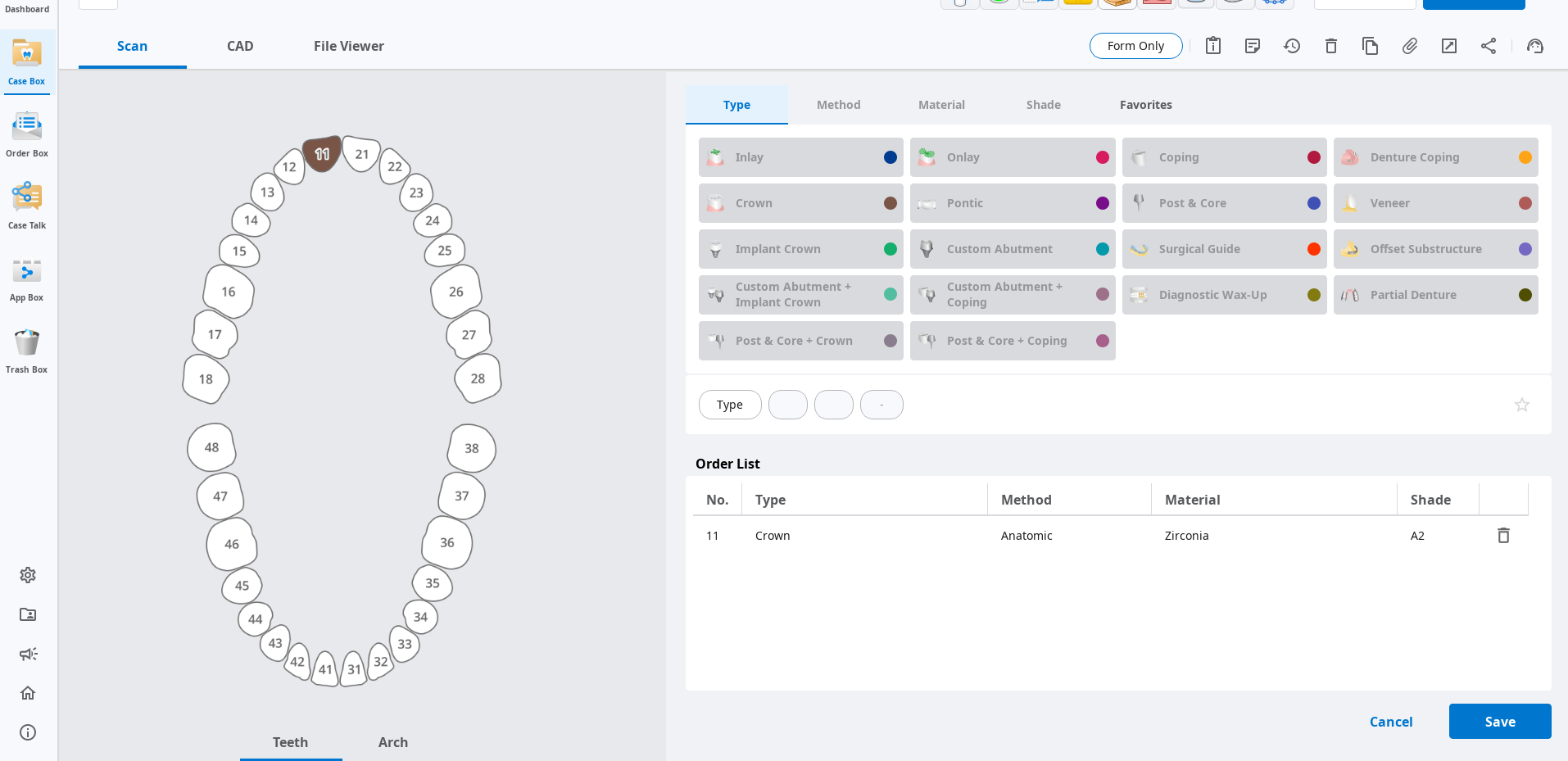Open the Material tab

[x=941, y=105]
